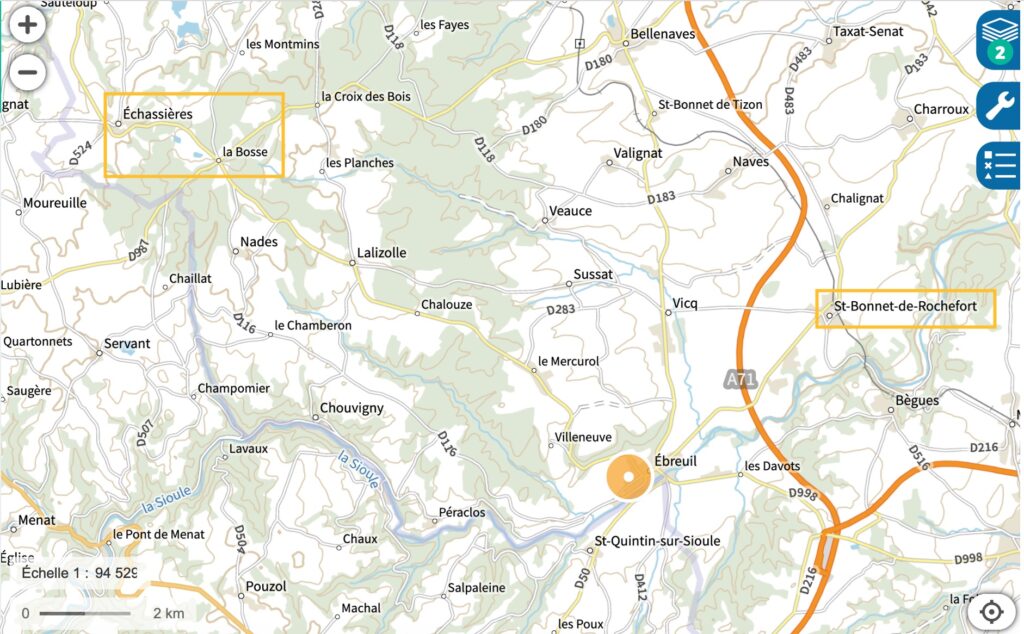The width and height of the screenshot is (1024, 634).
Task: Select the Chouvigny place name
Action: pos(351,408)
